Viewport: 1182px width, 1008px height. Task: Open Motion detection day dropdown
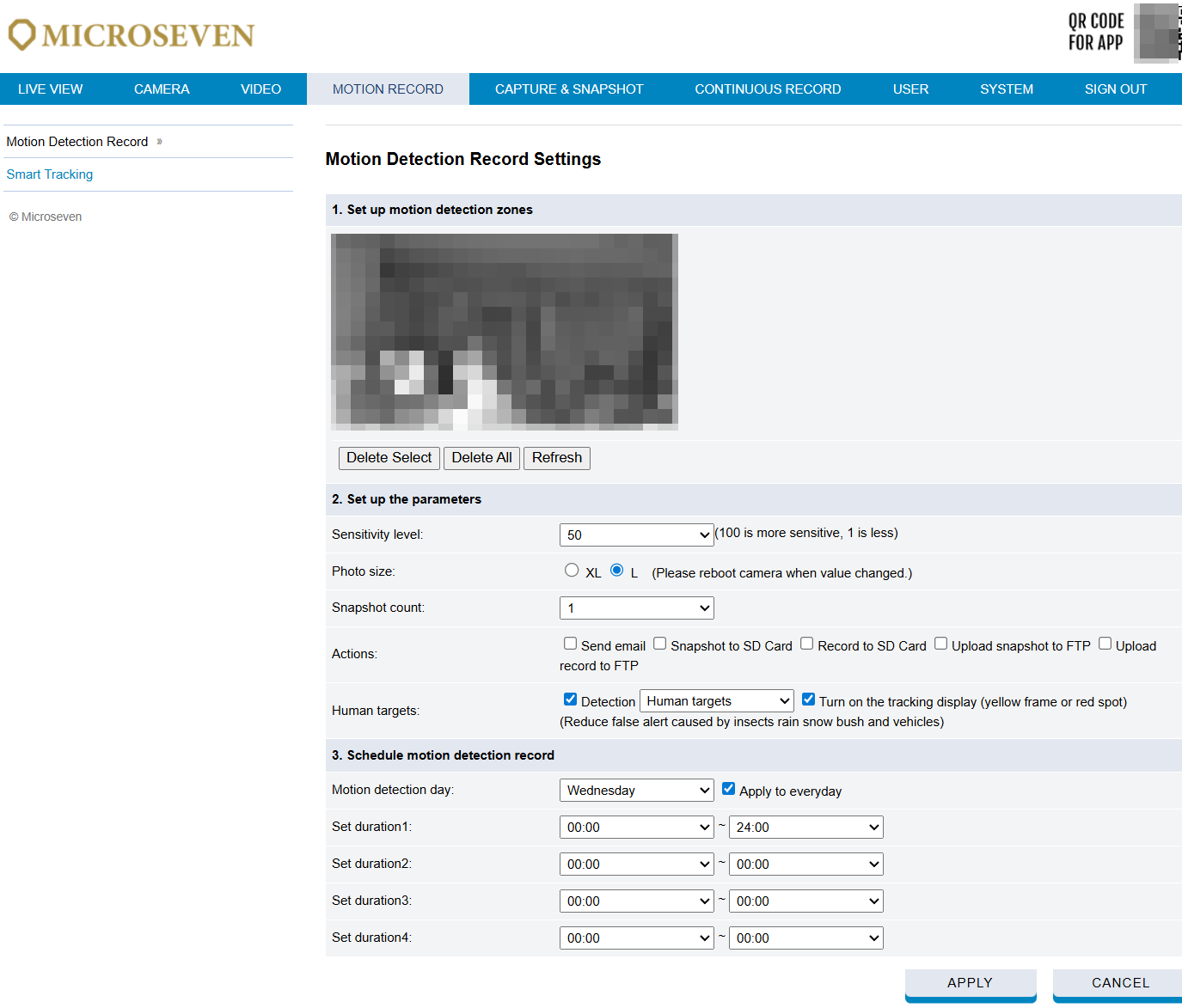tap(636, 791)
